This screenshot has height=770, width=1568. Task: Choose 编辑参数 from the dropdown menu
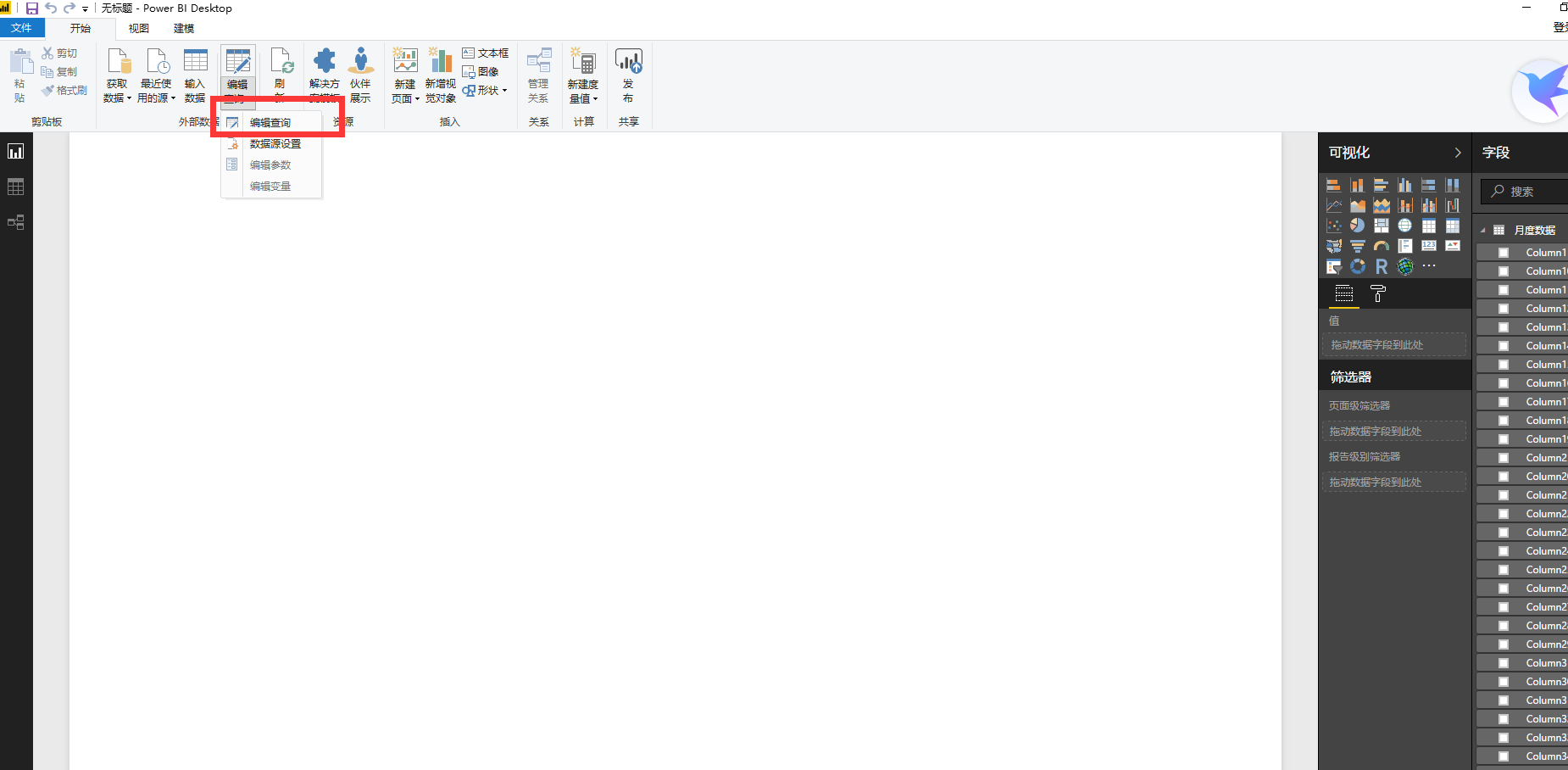pyautogui.click(x=271, y=165)
